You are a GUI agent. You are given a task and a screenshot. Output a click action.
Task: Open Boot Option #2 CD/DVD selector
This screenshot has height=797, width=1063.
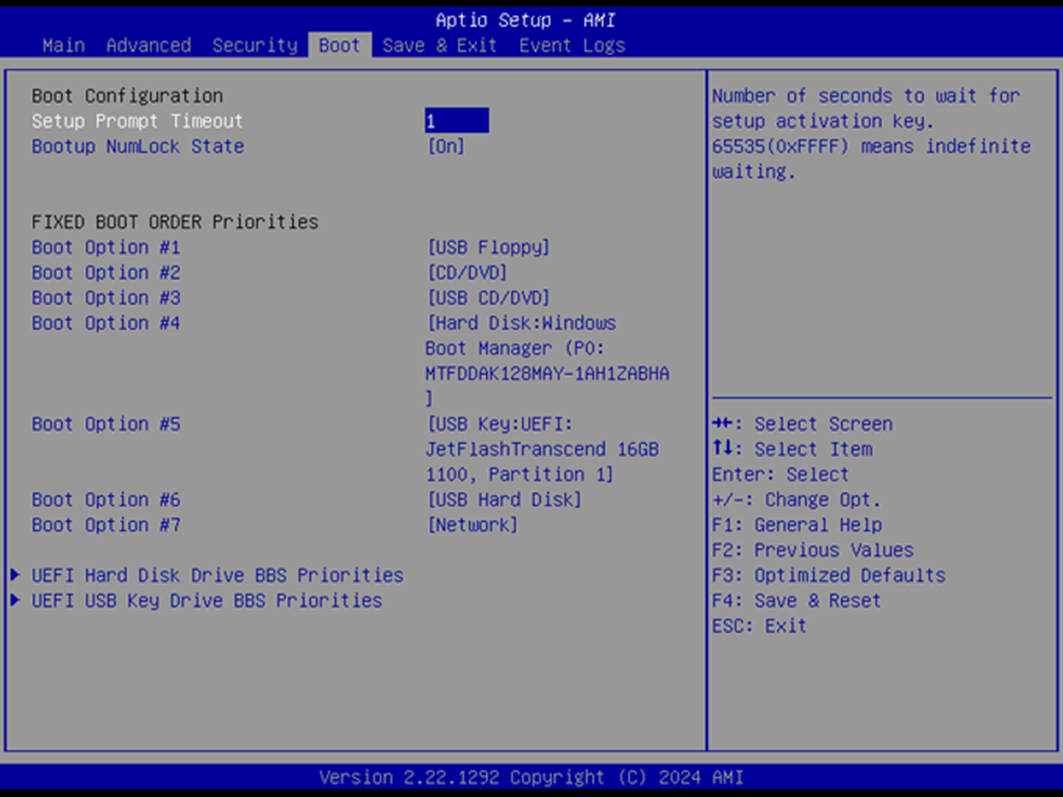(466, 272)
